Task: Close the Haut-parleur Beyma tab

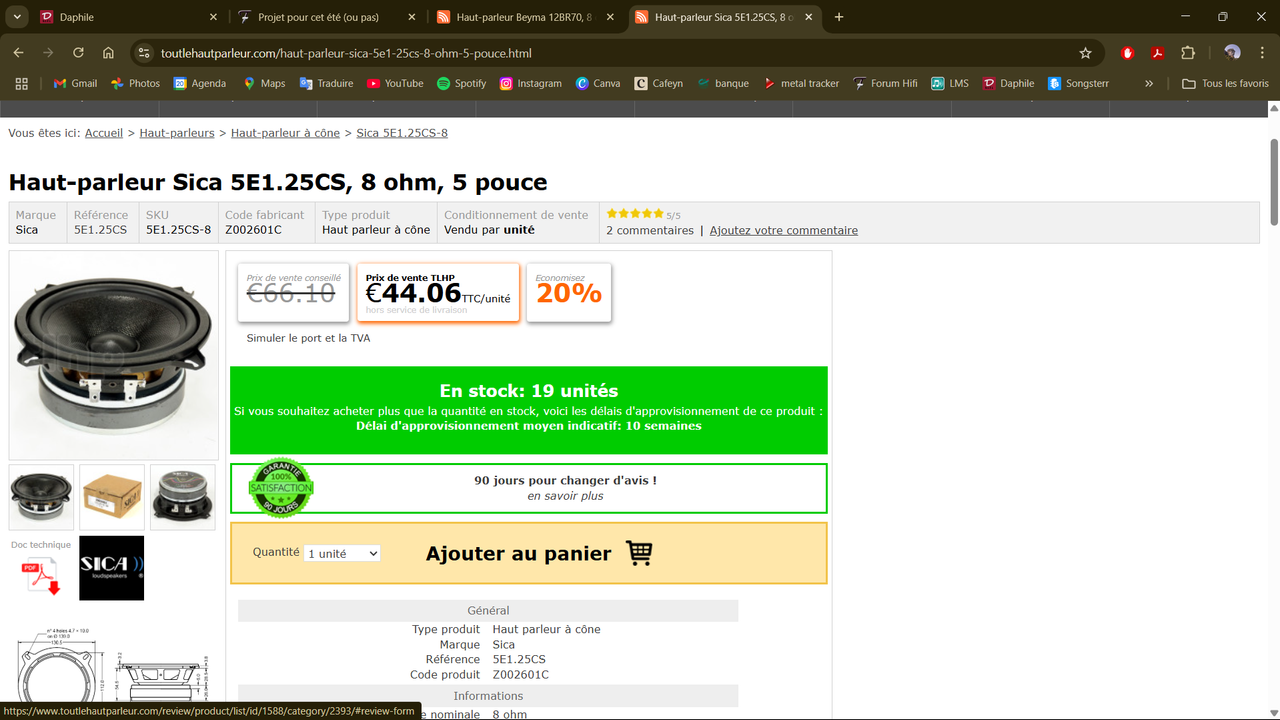Action: [610, 17]
